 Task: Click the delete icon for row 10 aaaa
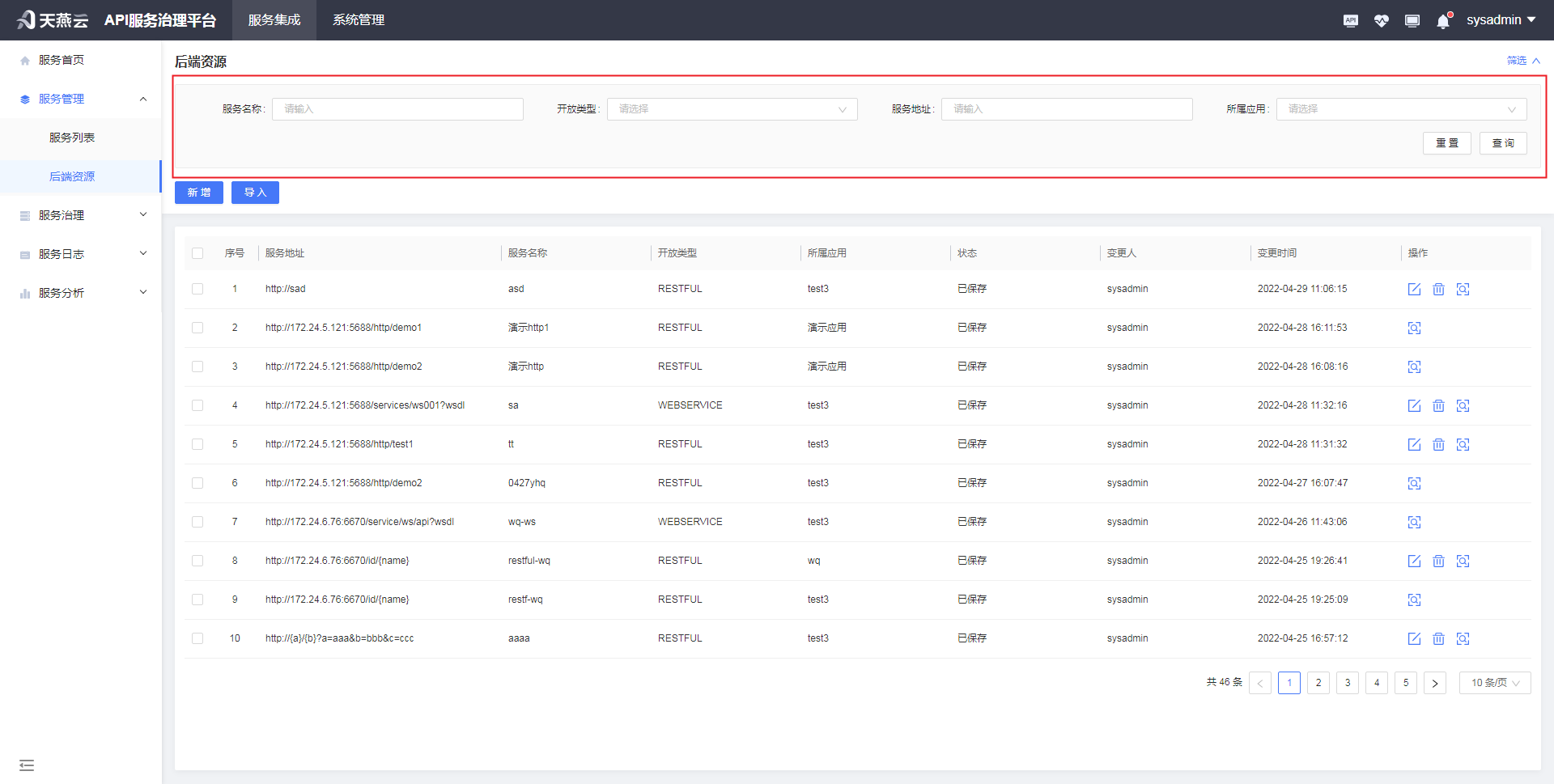pyautogui.click(x=1438, y=639)
